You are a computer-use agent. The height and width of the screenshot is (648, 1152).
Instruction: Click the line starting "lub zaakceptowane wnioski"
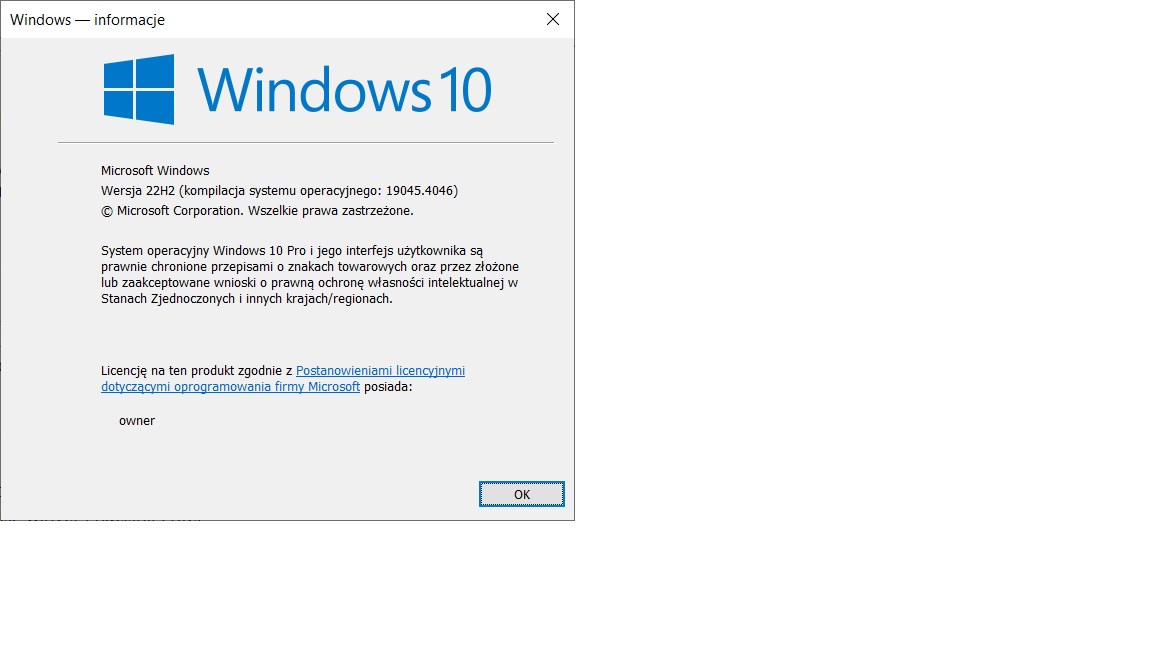[309, 283]
